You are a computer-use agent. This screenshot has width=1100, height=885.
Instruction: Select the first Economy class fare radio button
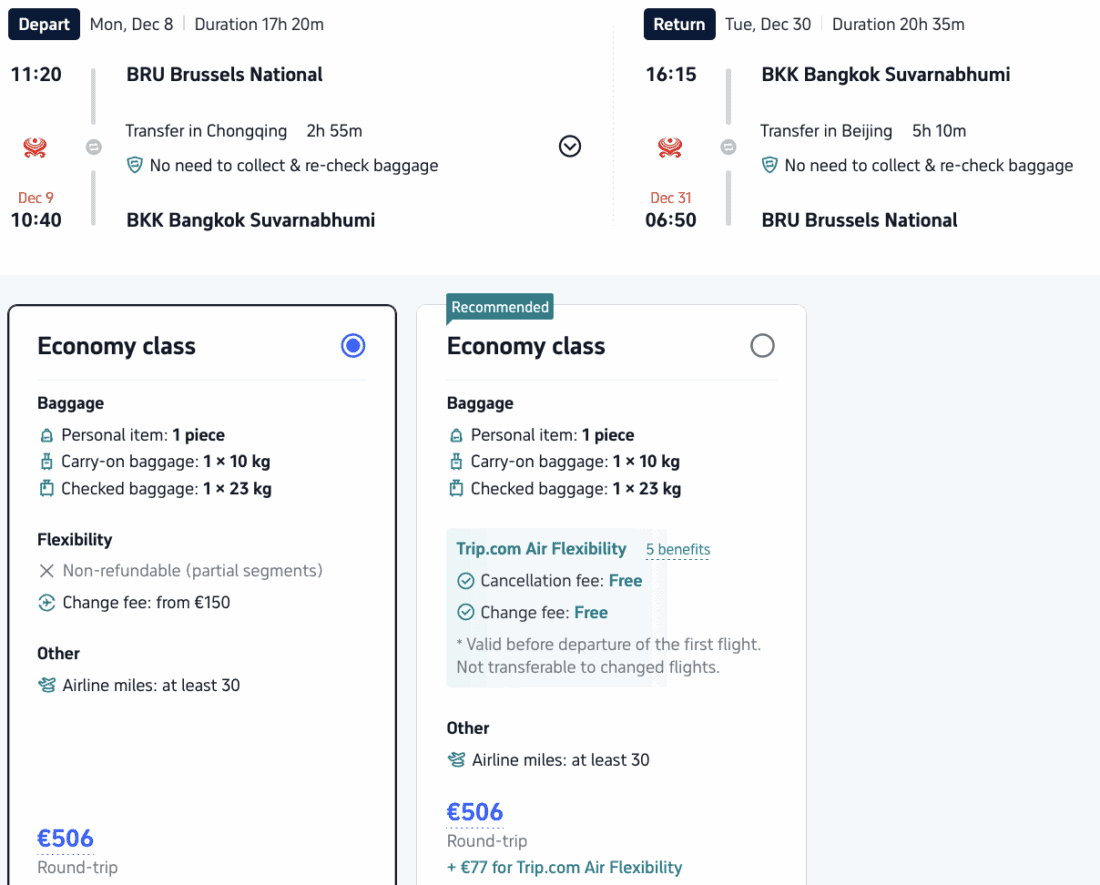pyautogui.click(x=353, y=346)
